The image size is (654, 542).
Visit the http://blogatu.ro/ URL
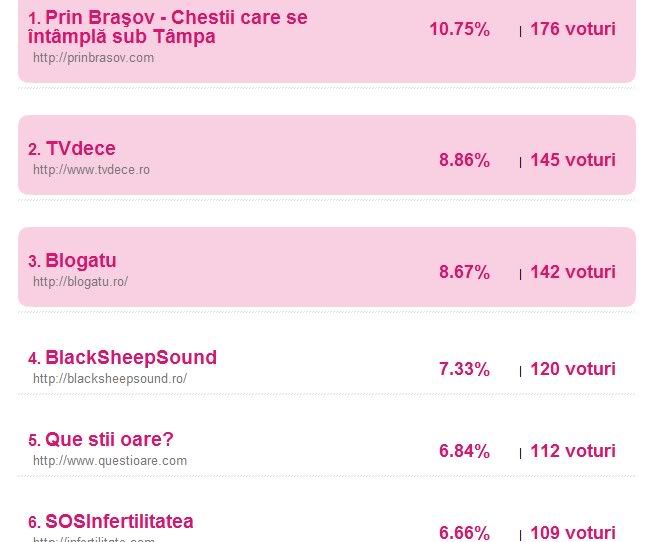pyautogui.click(x=80, y=282)
